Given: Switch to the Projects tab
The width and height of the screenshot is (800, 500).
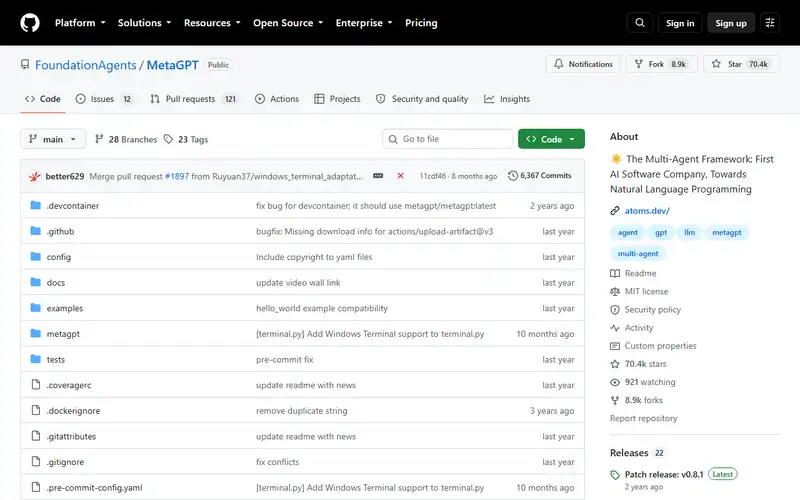Looking at the screenshot, I should click(337, 99).
